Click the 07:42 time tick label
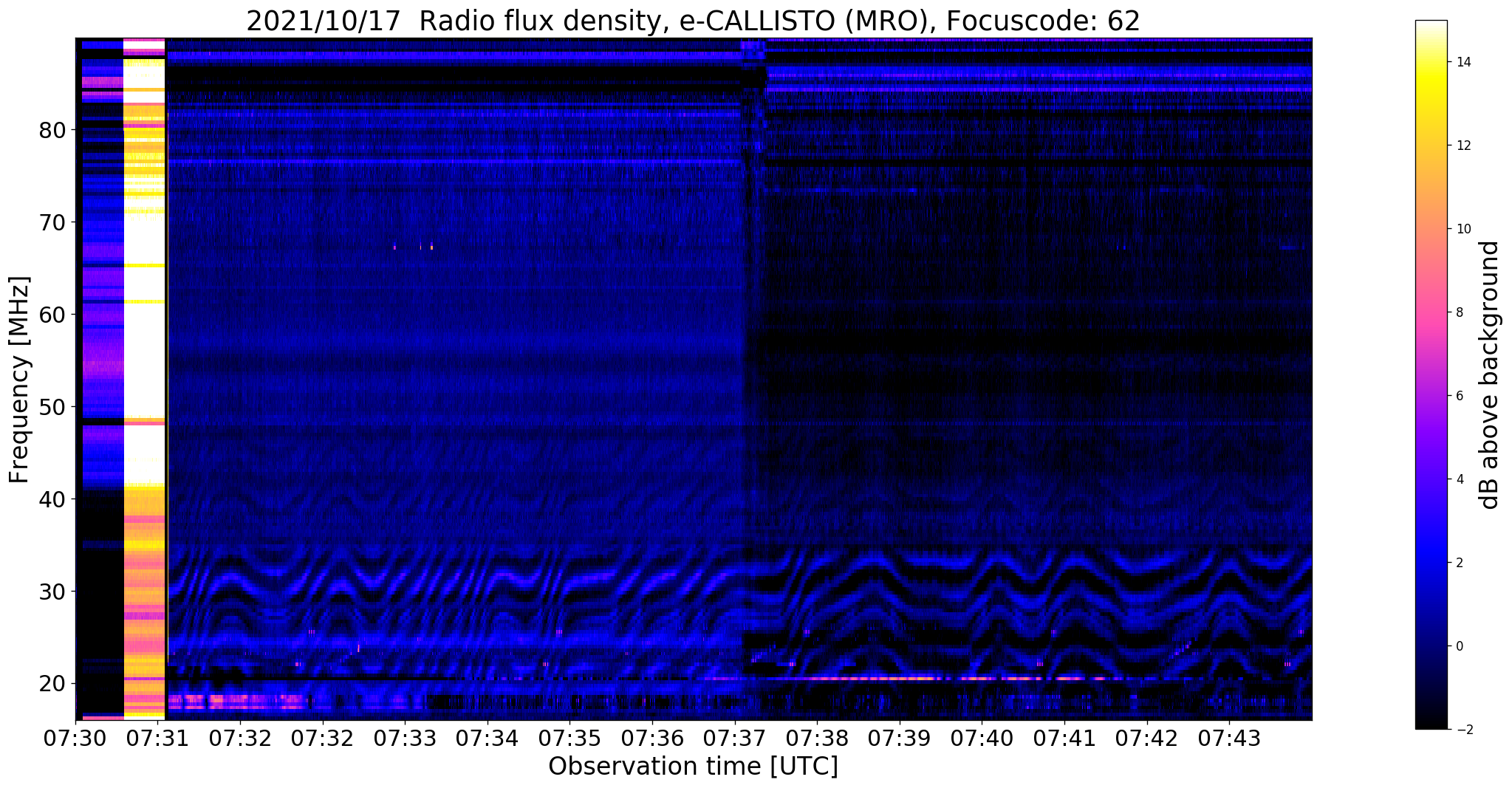This screenshot has height=788, width=1512. [x=1147, y=738]
